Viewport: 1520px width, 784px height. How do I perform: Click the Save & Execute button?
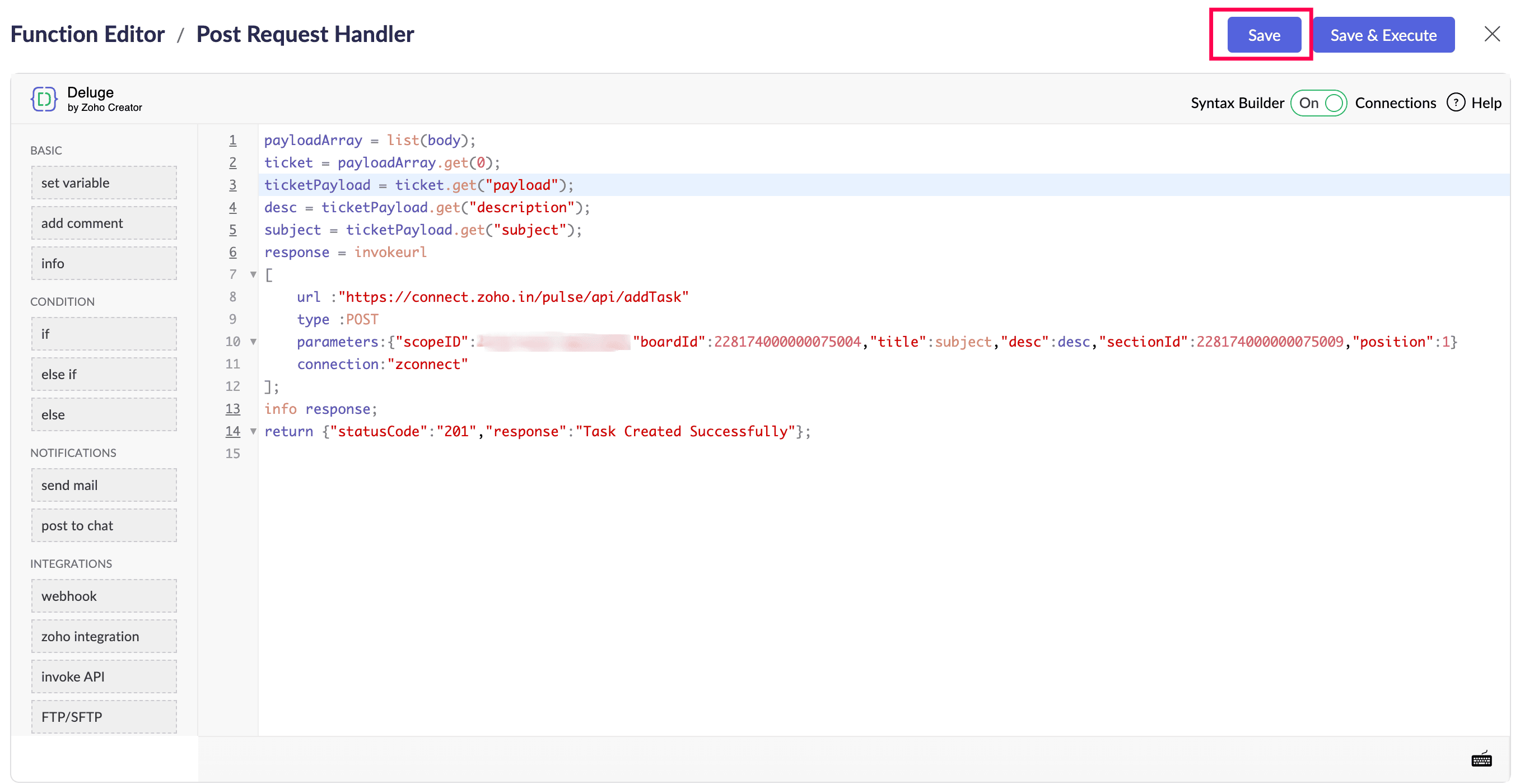1383,35
